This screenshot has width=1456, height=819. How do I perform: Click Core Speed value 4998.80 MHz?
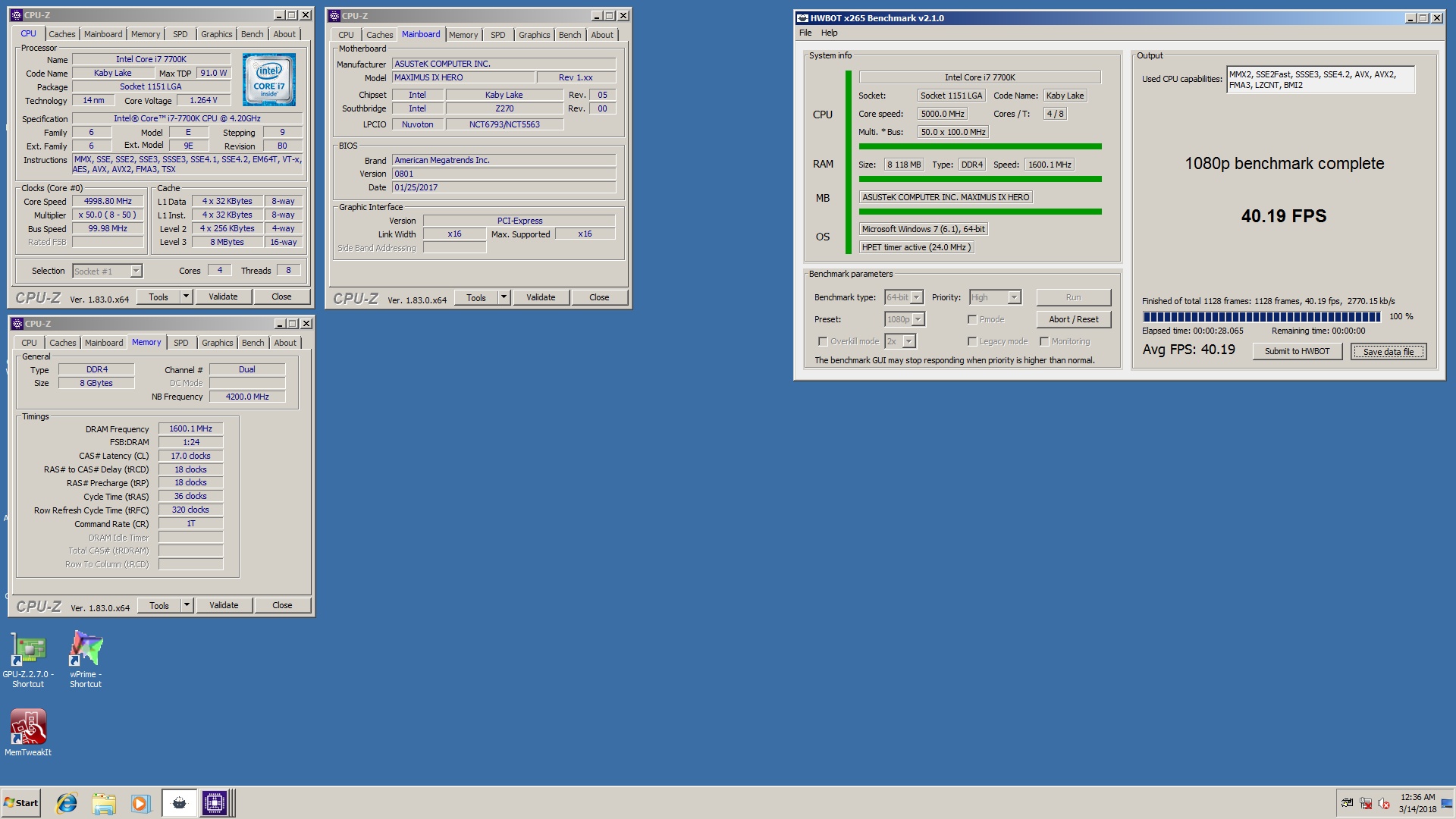point(108,201)
